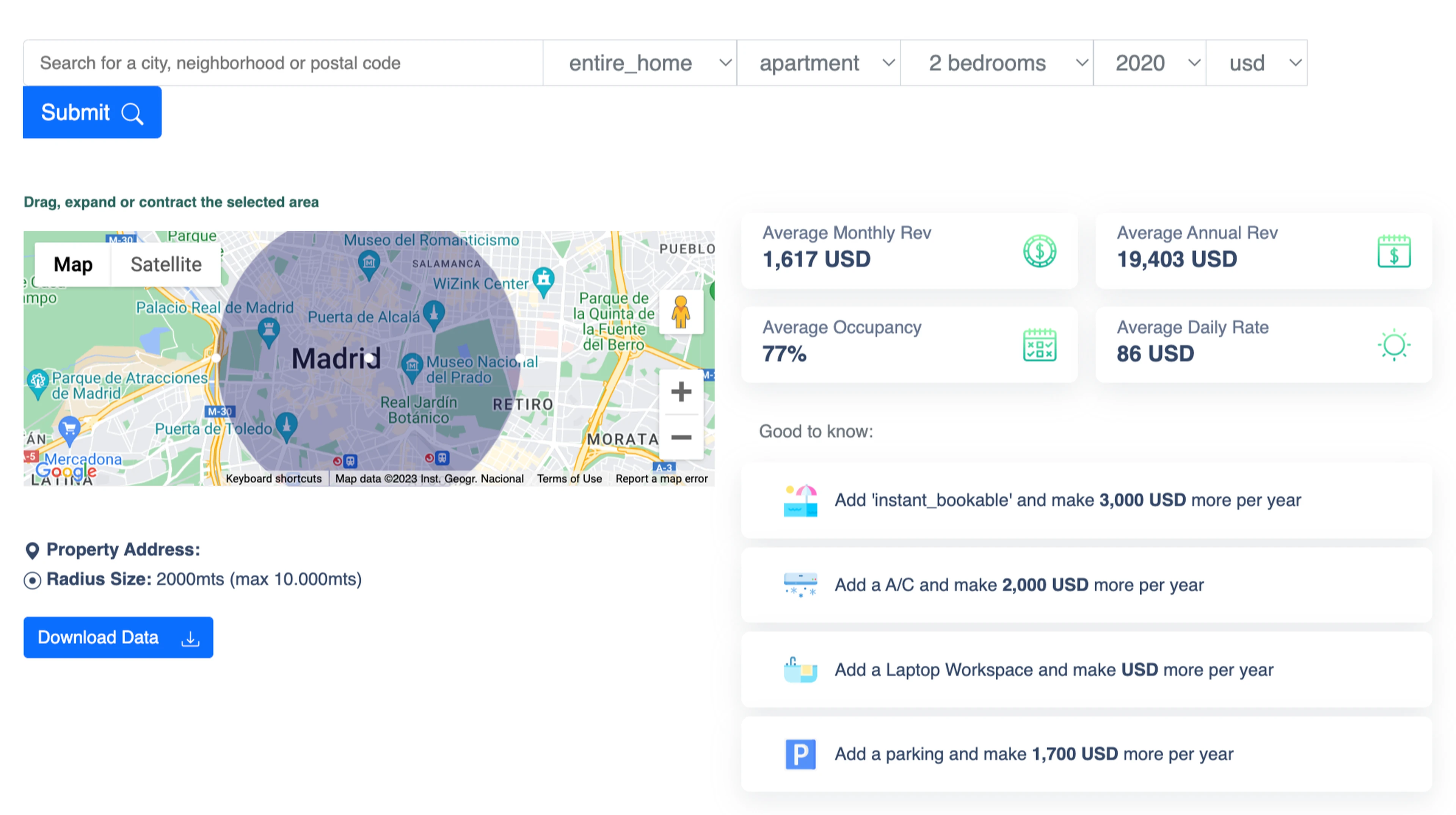This screenshot has height=815, width=1456.
Task: Click the Laptop Workspace icon
Action: (800, 670)
